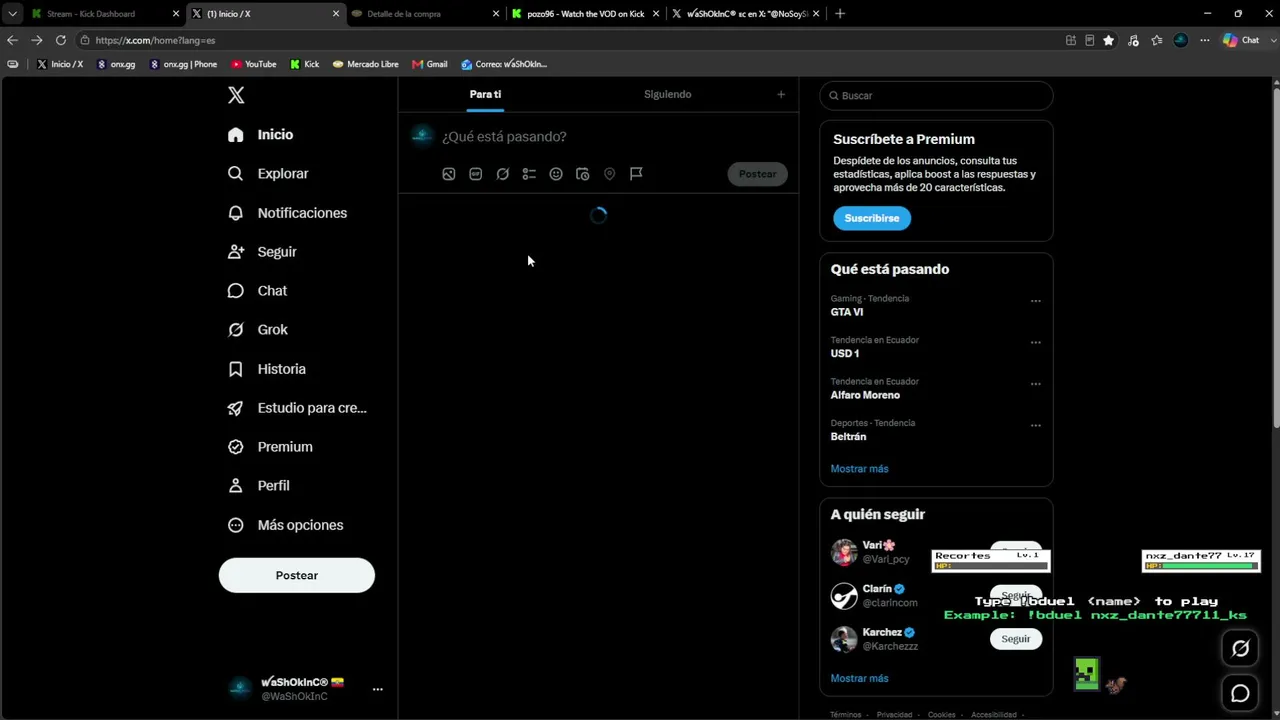The height and width of the screenshot is (720, 1280).
Task: Follow Karchez with the Seguir button
Action: pos(1015,639)
